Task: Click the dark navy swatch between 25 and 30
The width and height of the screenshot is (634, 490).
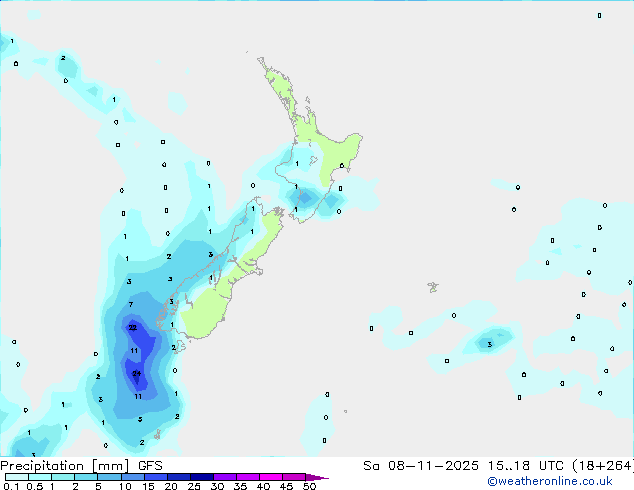Action: coord(201,477)
